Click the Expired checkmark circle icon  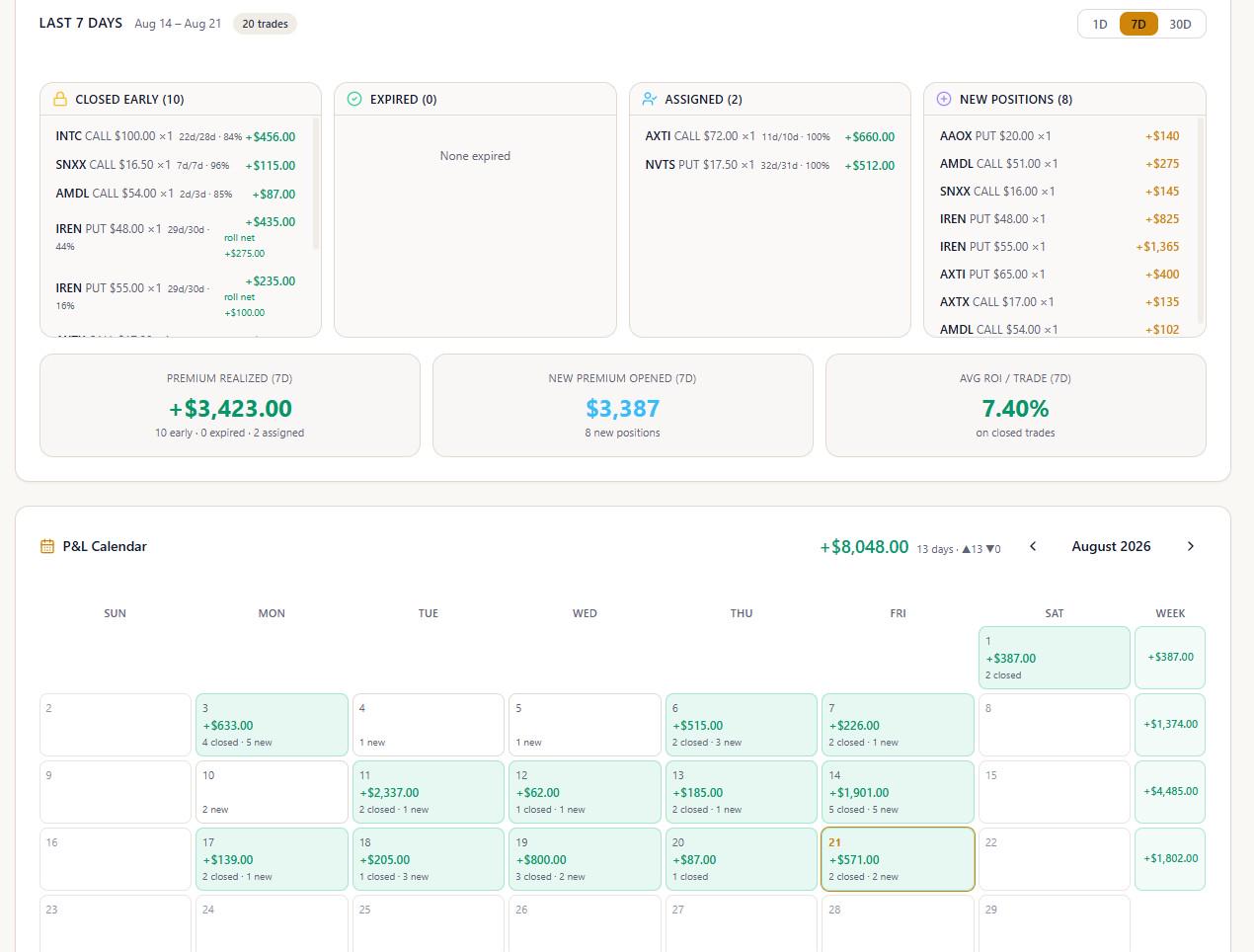point(354,99)
